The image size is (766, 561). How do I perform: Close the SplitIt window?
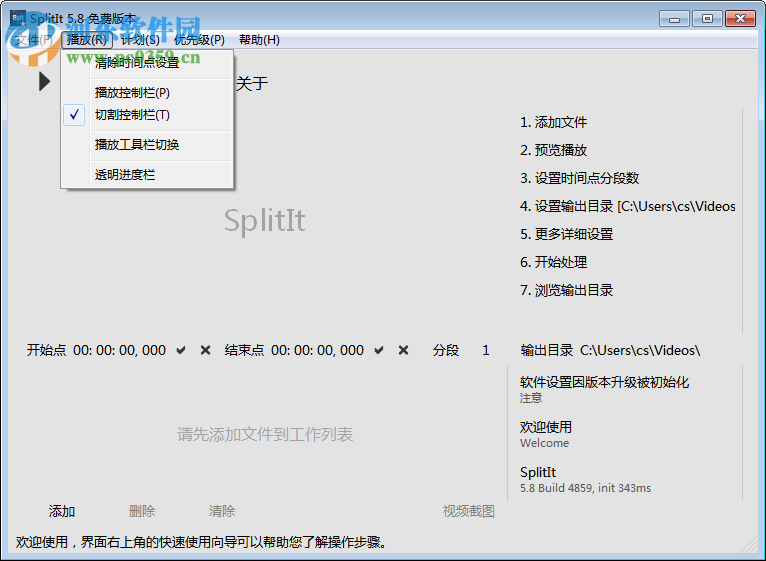(x=740, y=19)
